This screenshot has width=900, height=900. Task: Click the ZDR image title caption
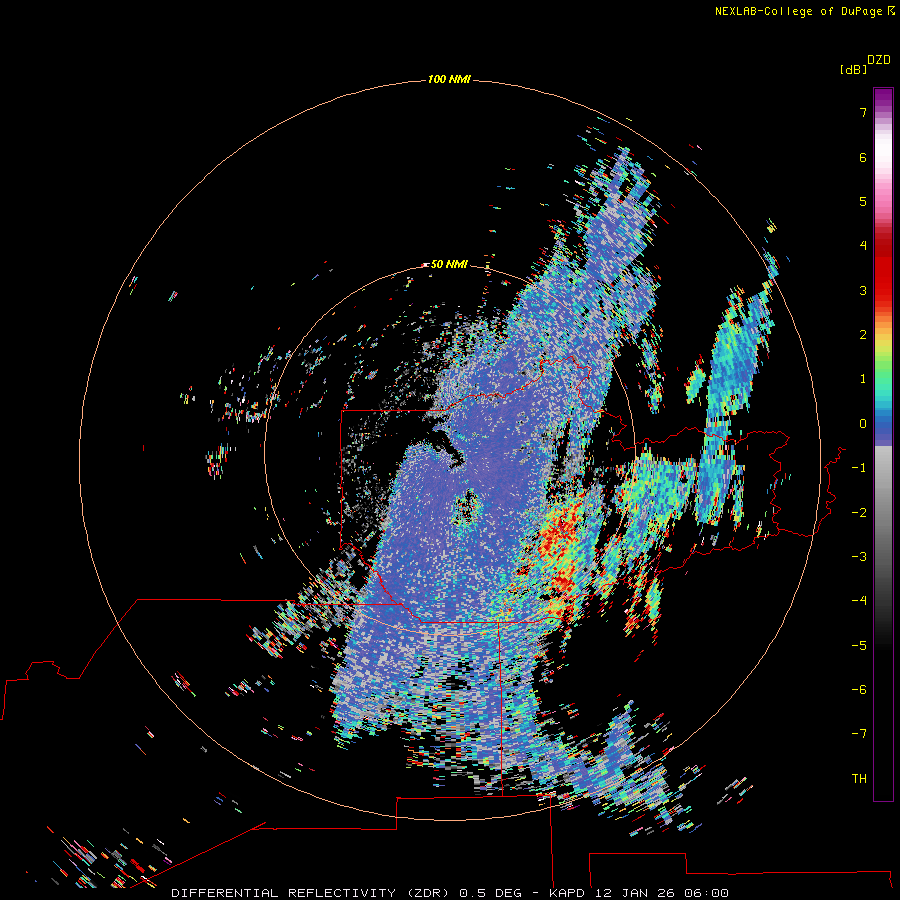click(450, 893)
